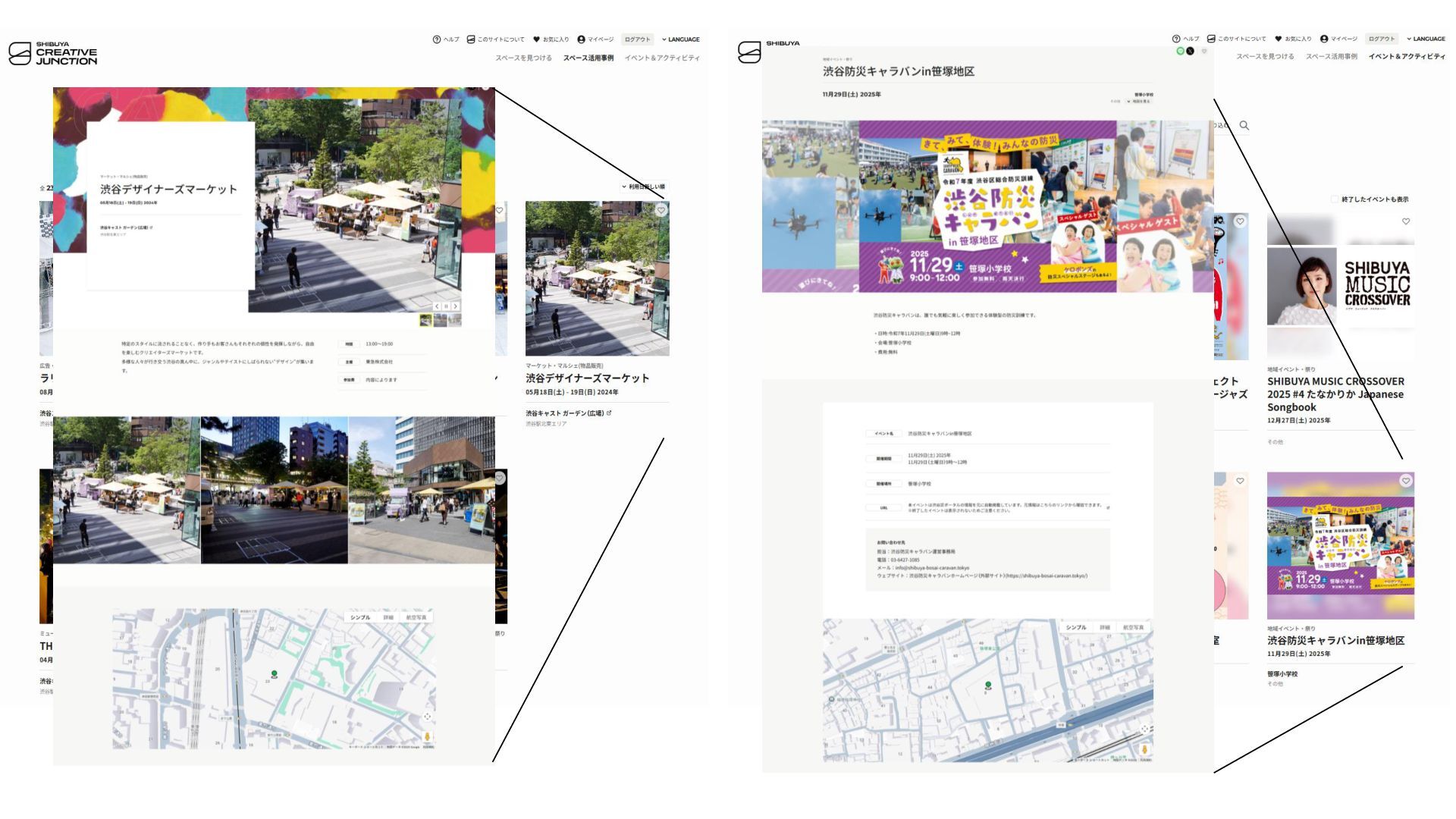The width and height of the screenshot is (1456, 819).
Task: Select the second thumbnail in the market photo carousel
Action: [441, 320]
